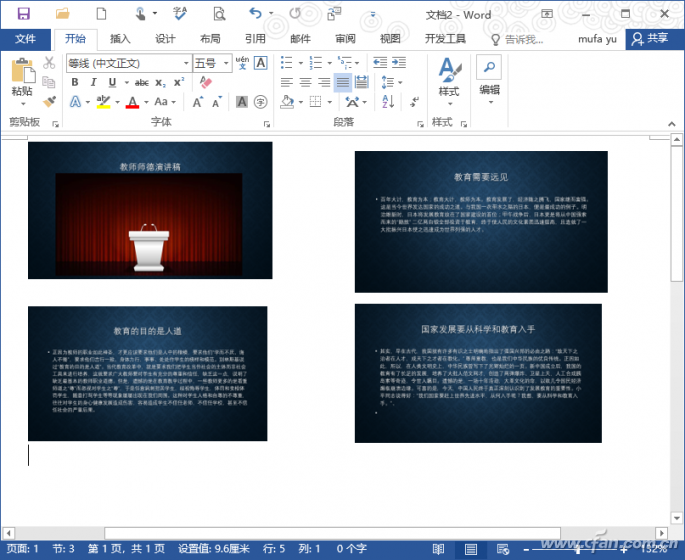This screenshot has height=560, width=685.
Task: Toggle strikethrough abc formatting
Action: [142, 83]
